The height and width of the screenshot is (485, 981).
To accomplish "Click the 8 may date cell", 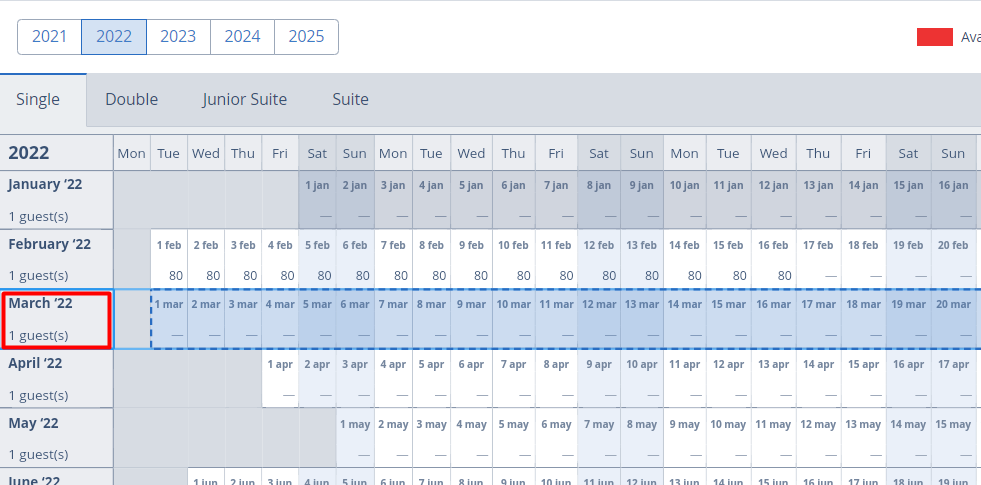I will (x=642, y=438).
